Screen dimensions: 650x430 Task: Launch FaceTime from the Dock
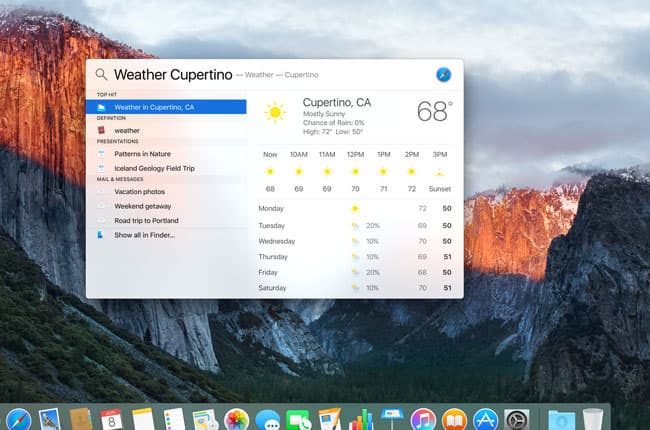298,420
